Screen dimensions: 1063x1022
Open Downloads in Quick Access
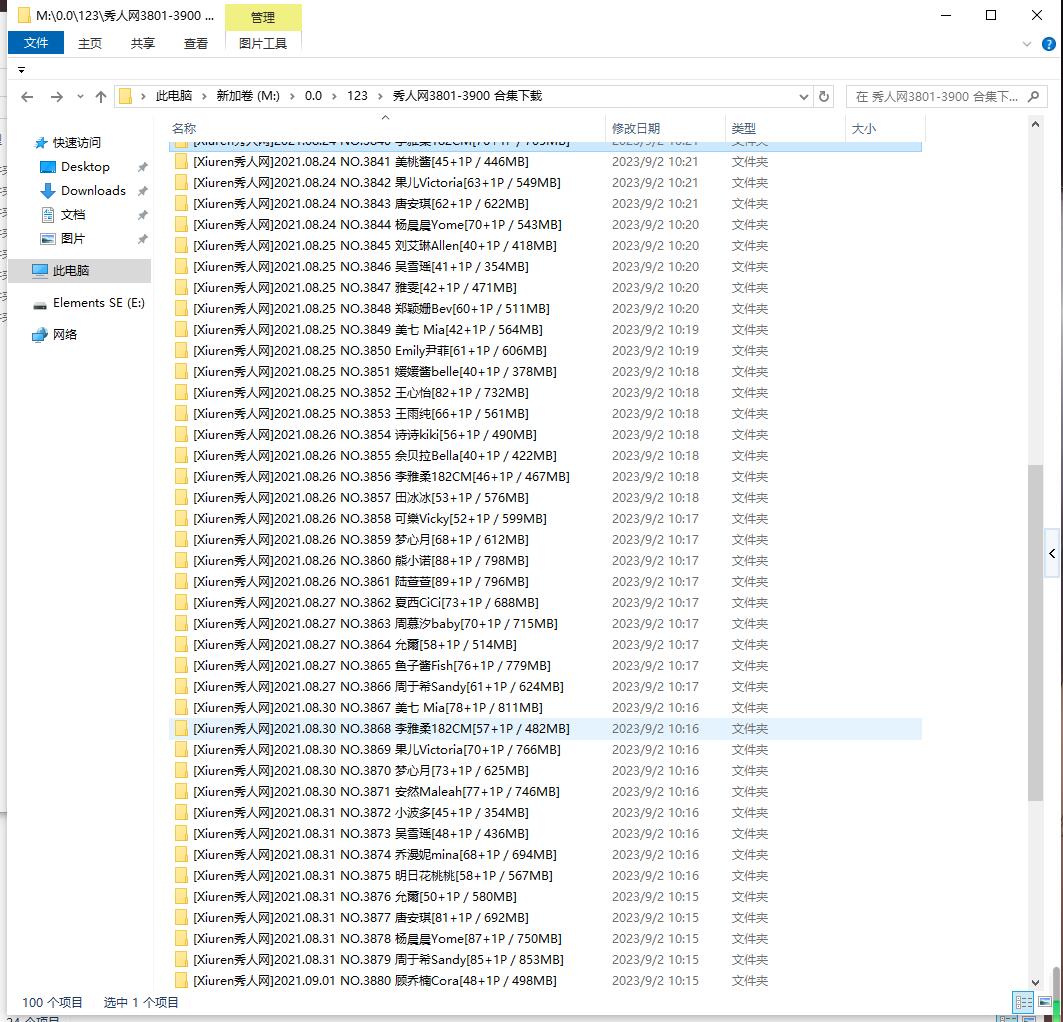tap(93, 191)
